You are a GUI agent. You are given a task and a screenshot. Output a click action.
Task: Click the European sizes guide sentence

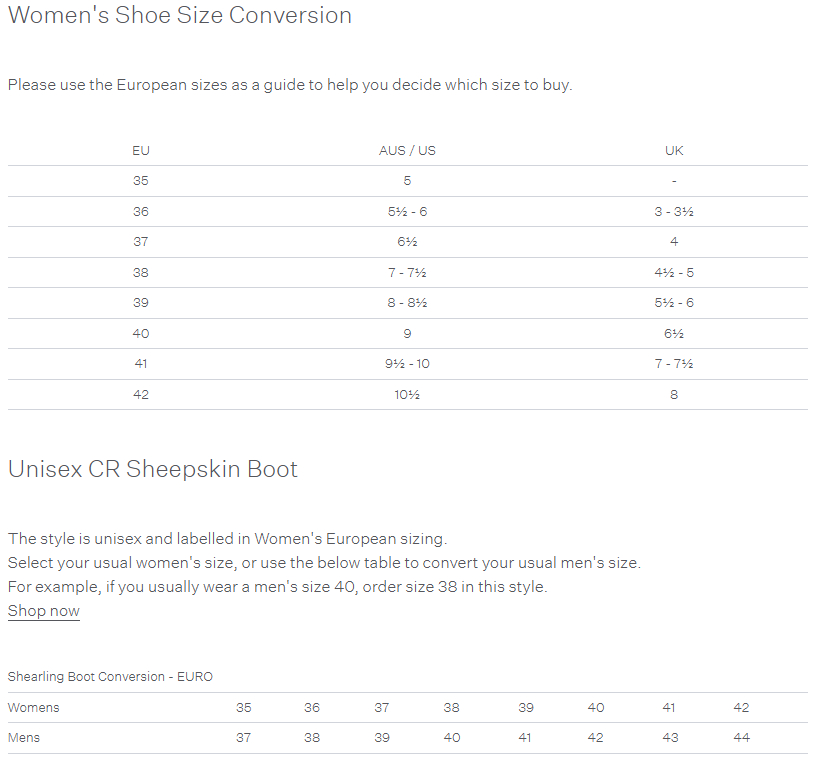tap(290, 85)
